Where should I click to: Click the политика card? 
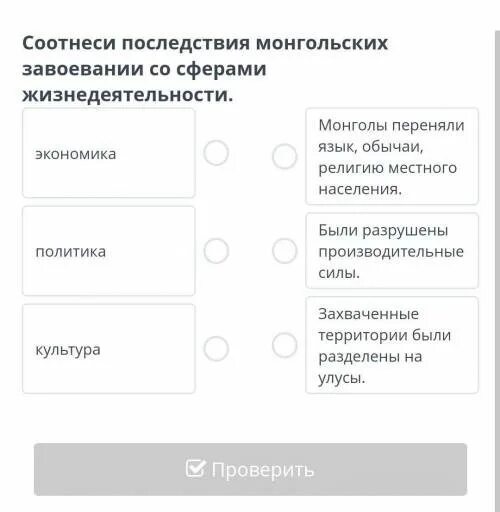pos(109,251)
